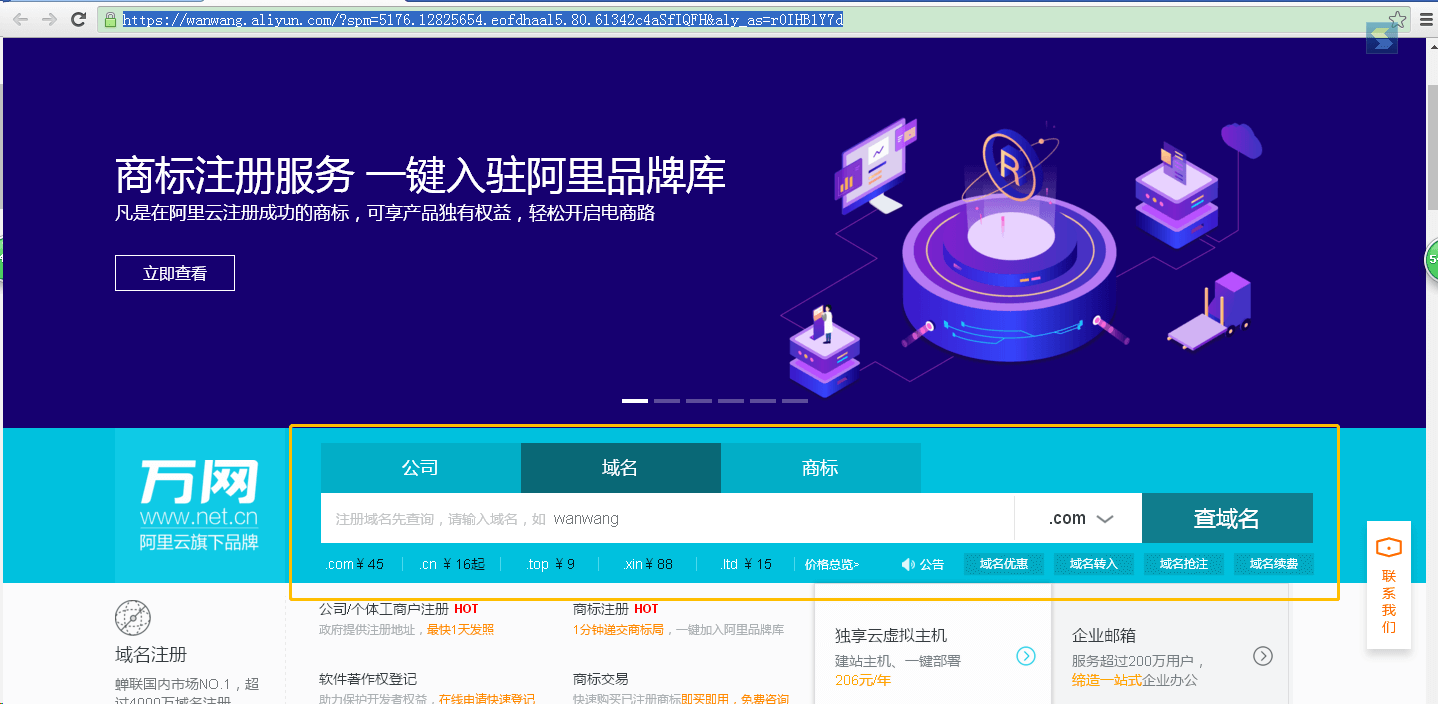Click the arrow circle next to 独享云虚拟主机
1438x704 pixels.
(1026, 656)
